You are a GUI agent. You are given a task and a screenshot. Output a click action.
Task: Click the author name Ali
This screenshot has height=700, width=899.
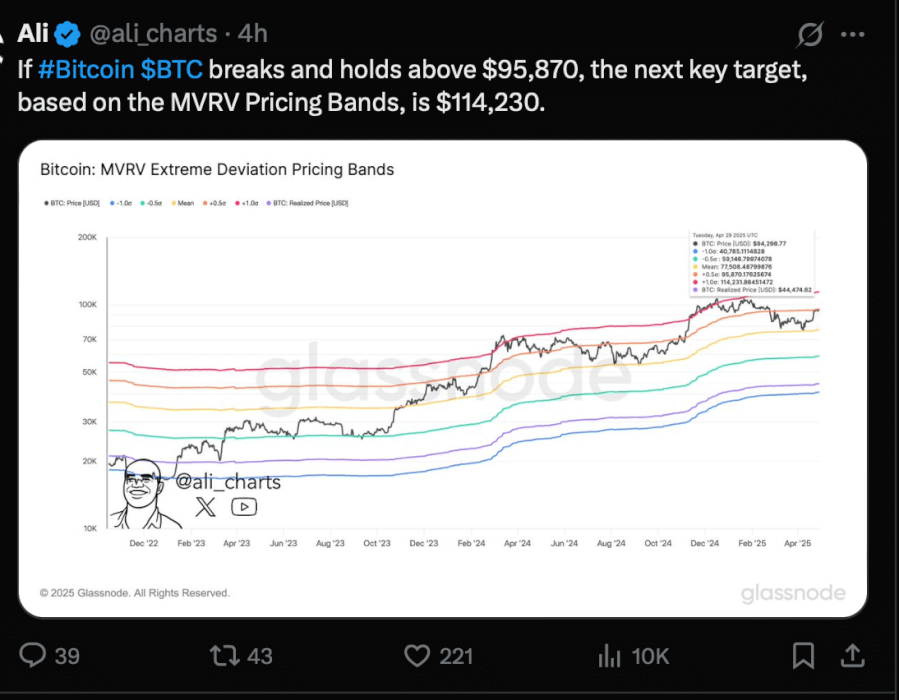[33, 33]
